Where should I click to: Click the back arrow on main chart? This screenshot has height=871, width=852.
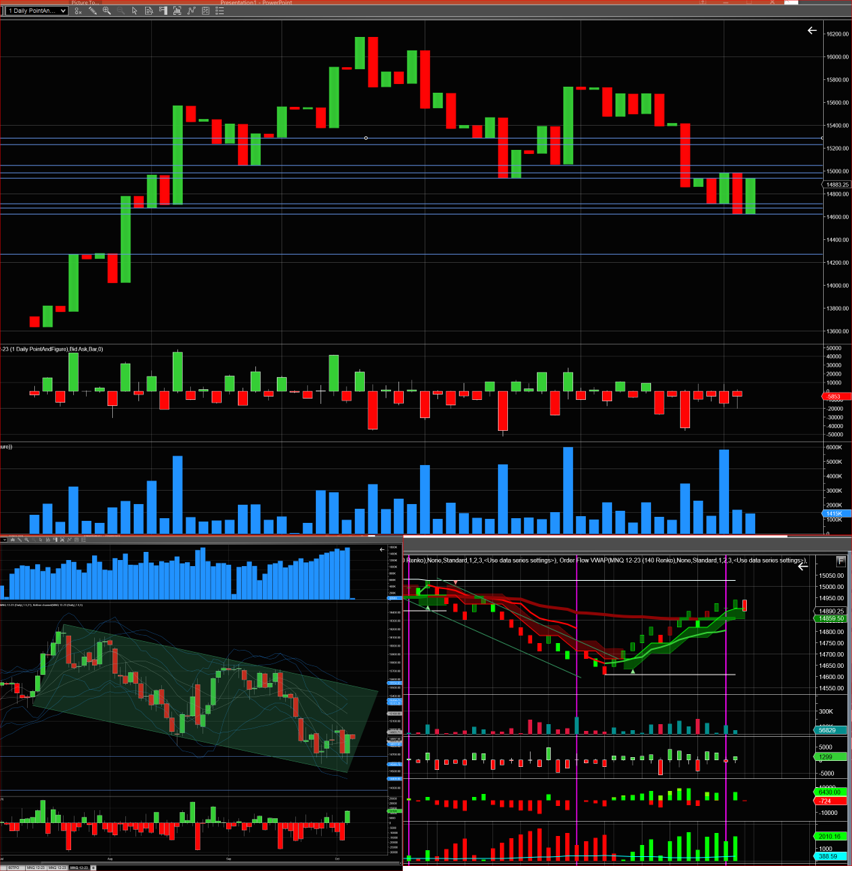coord(812,31)
